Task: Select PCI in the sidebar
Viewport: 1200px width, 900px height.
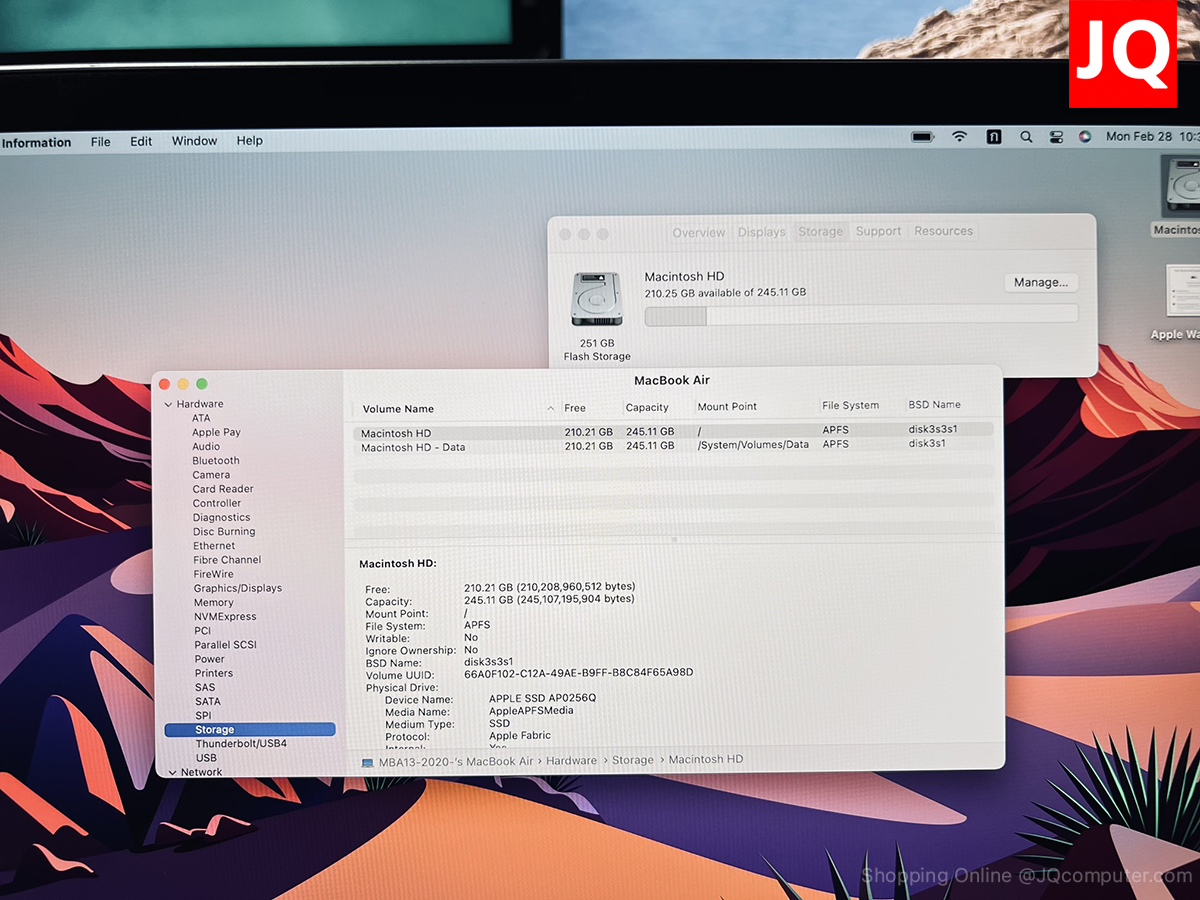Action: click(x=203, y=631)
